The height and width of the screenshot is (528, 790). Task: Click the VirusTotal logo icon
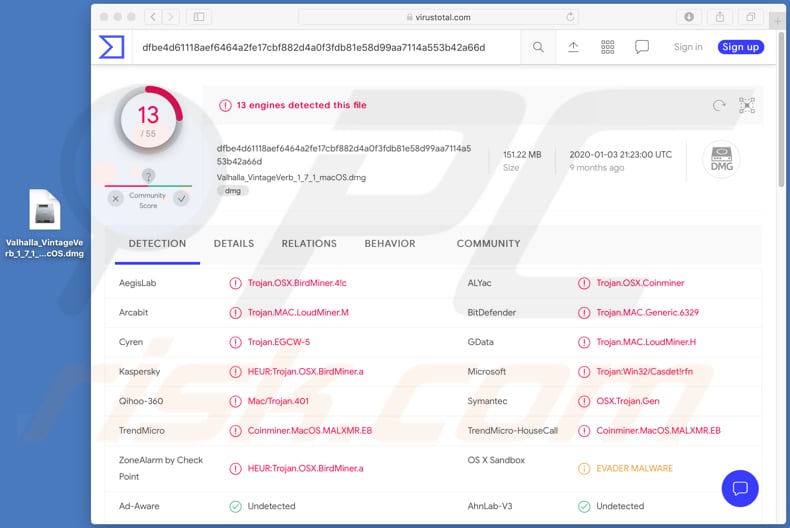pyautogui.click(x=111, y=47)
